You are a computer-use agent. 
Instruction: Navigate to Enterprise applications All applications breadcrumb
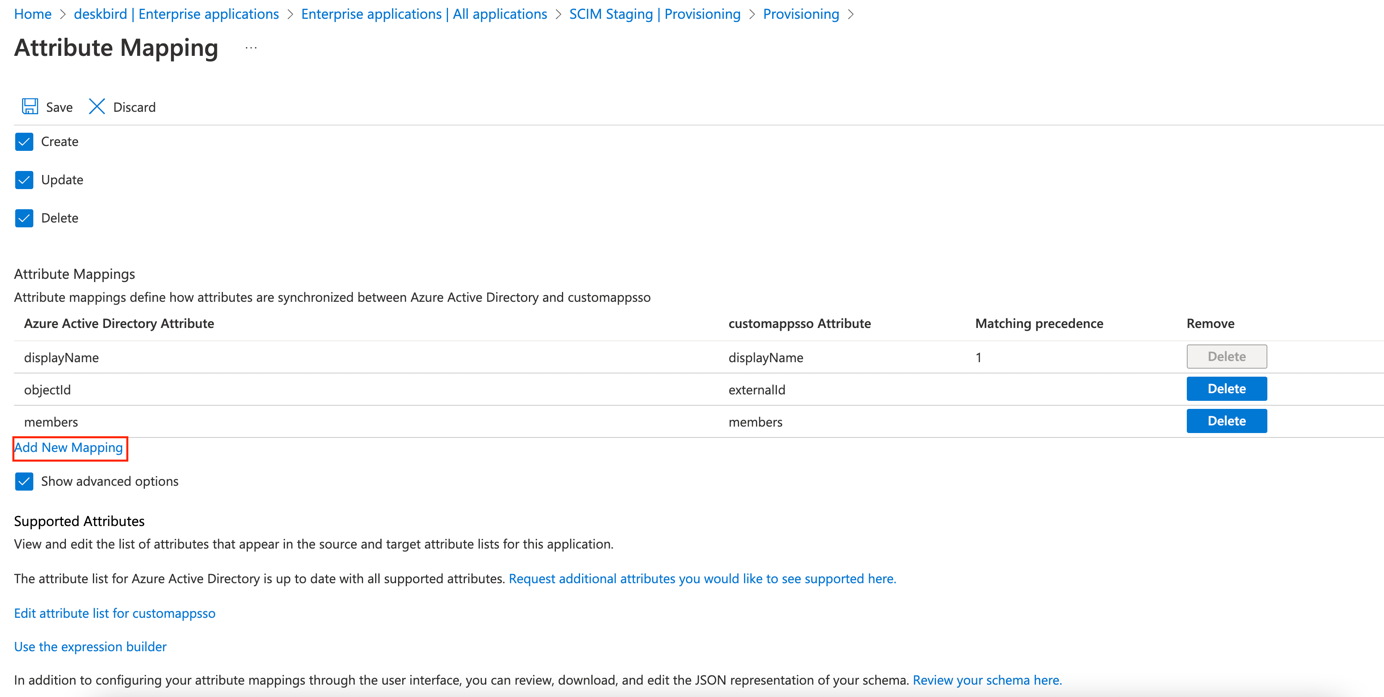tap(424, 14)
